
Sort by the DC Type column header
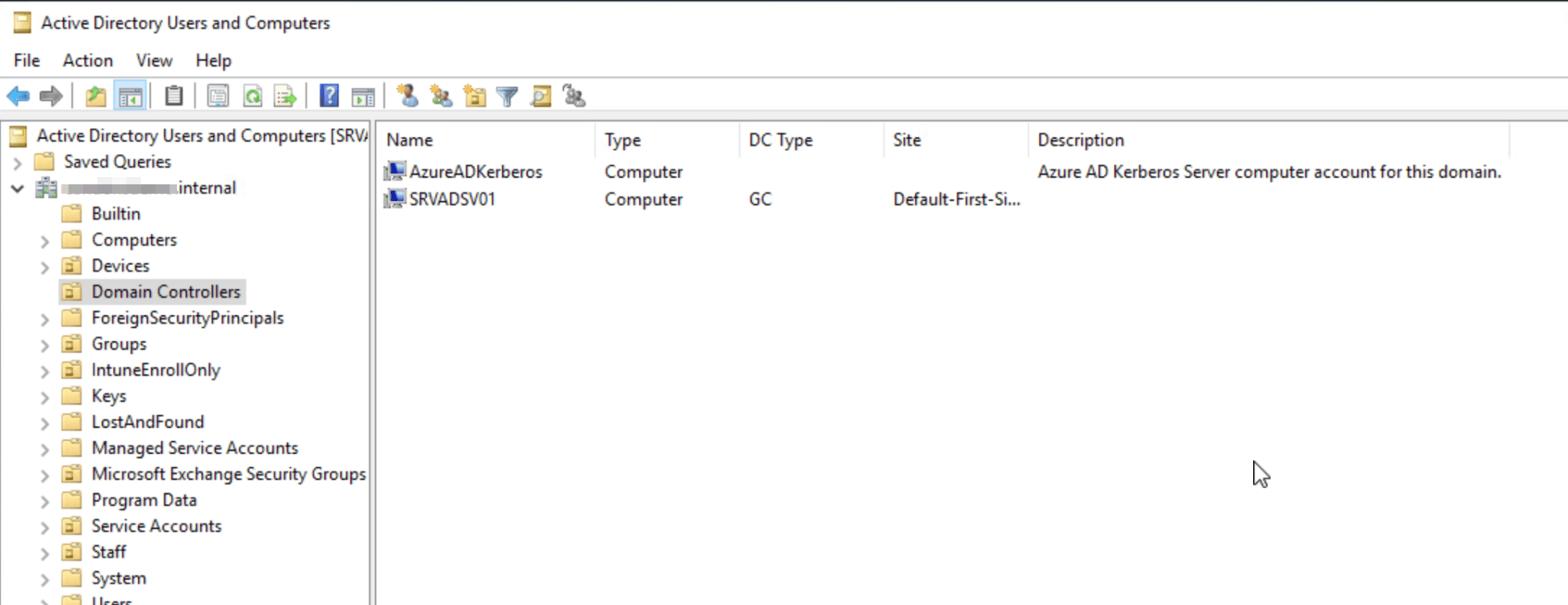tap(812, 140)
